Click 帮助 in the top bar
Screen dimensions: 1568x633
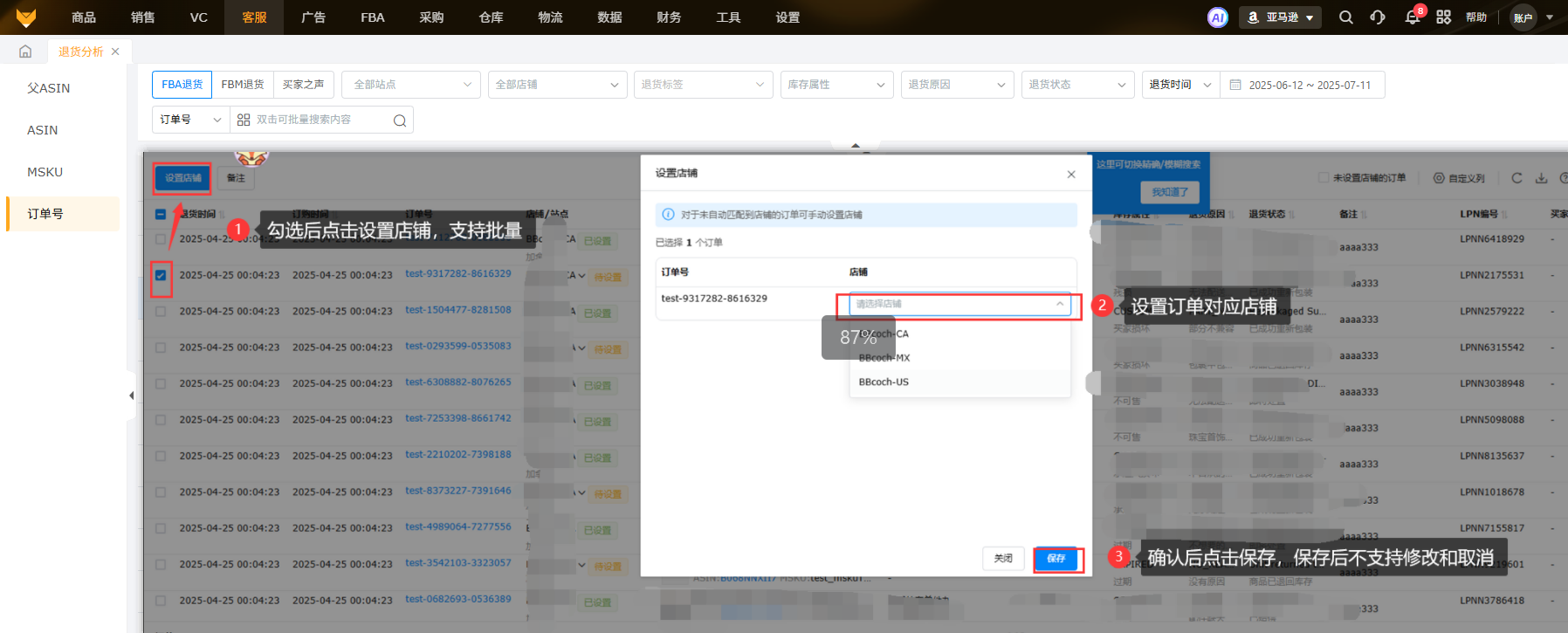coord(1476,17)
